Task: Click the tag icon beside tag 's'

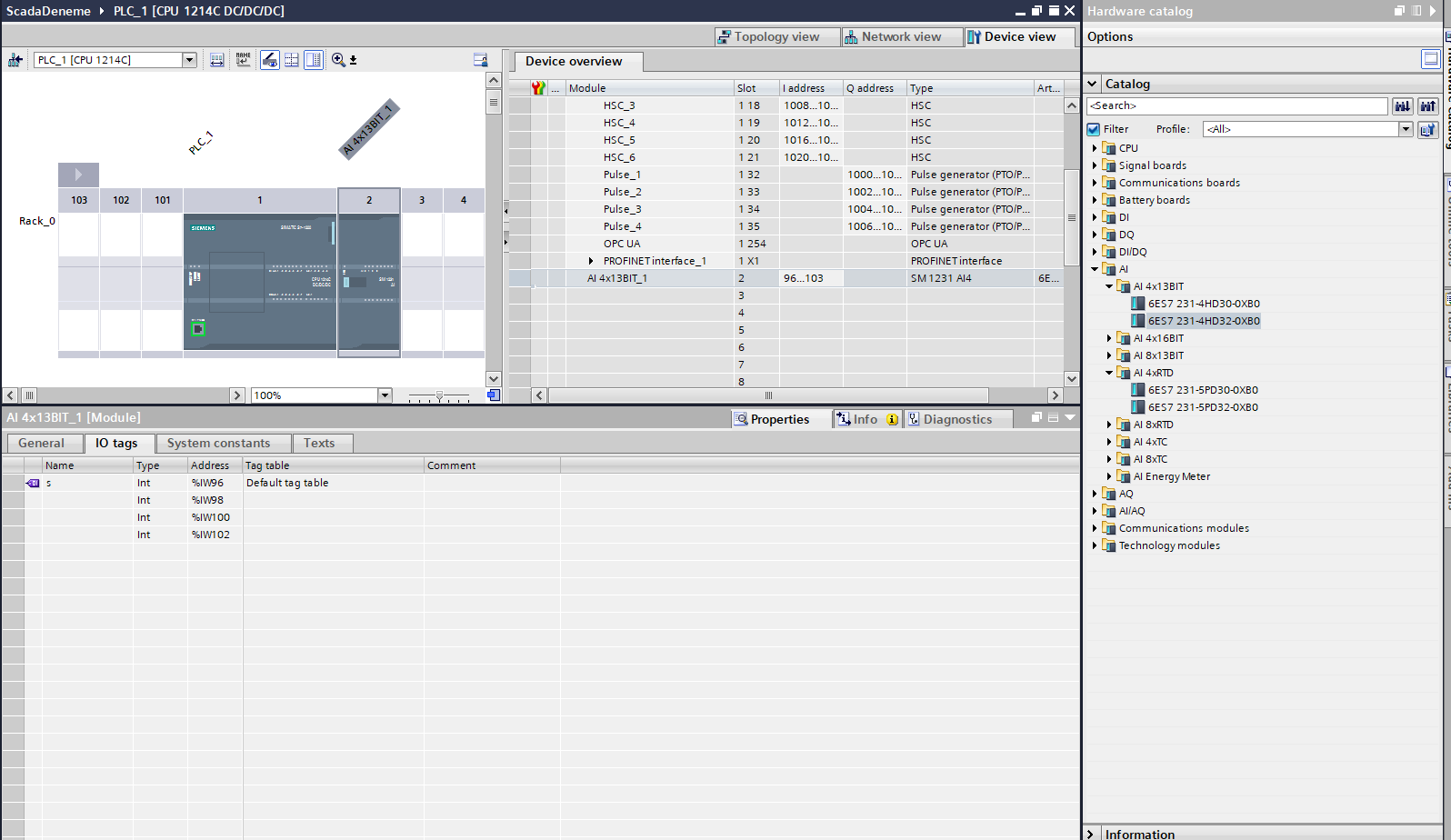Action: pyautogui.click(x=34, y=483)
